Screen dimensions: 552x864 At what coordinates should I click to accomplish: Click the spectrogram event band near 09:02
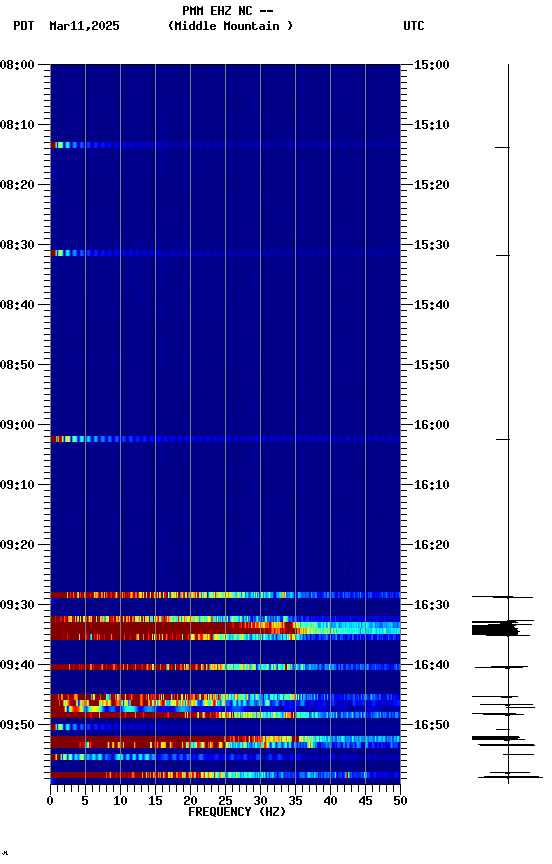coord(225,440)
